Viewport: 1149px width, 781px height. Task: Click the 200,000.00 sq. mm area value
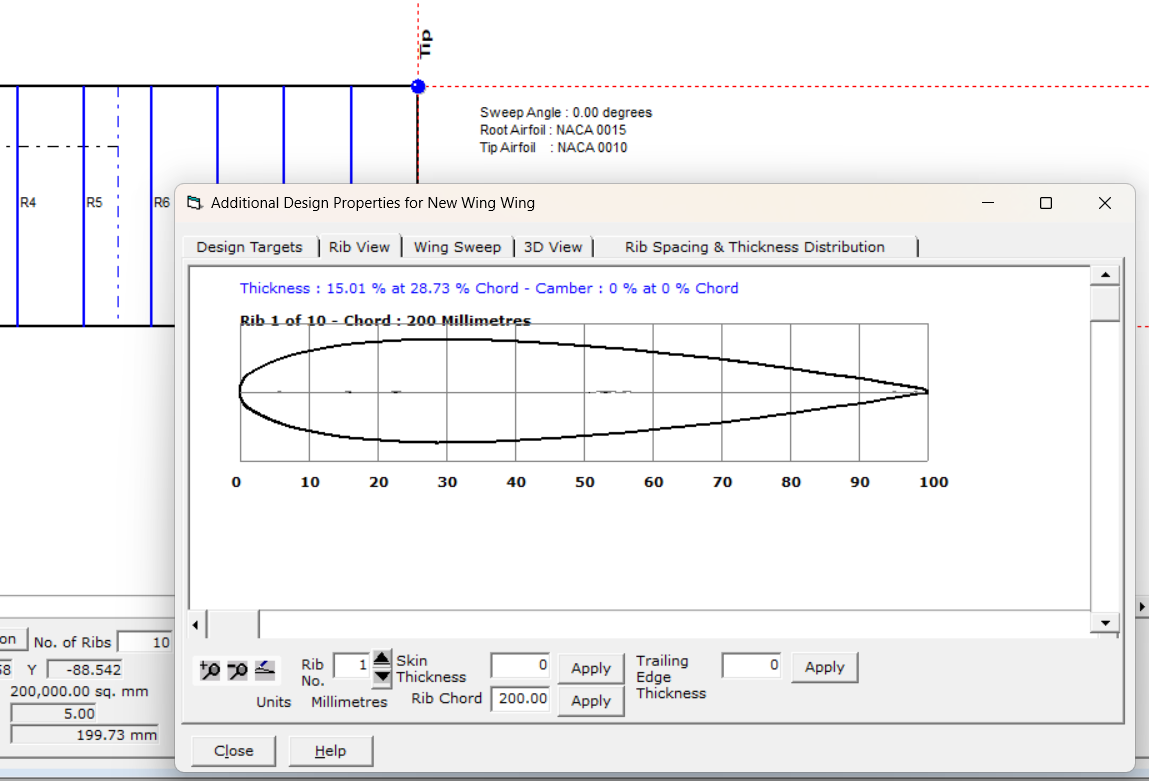(x=79, y=691)
